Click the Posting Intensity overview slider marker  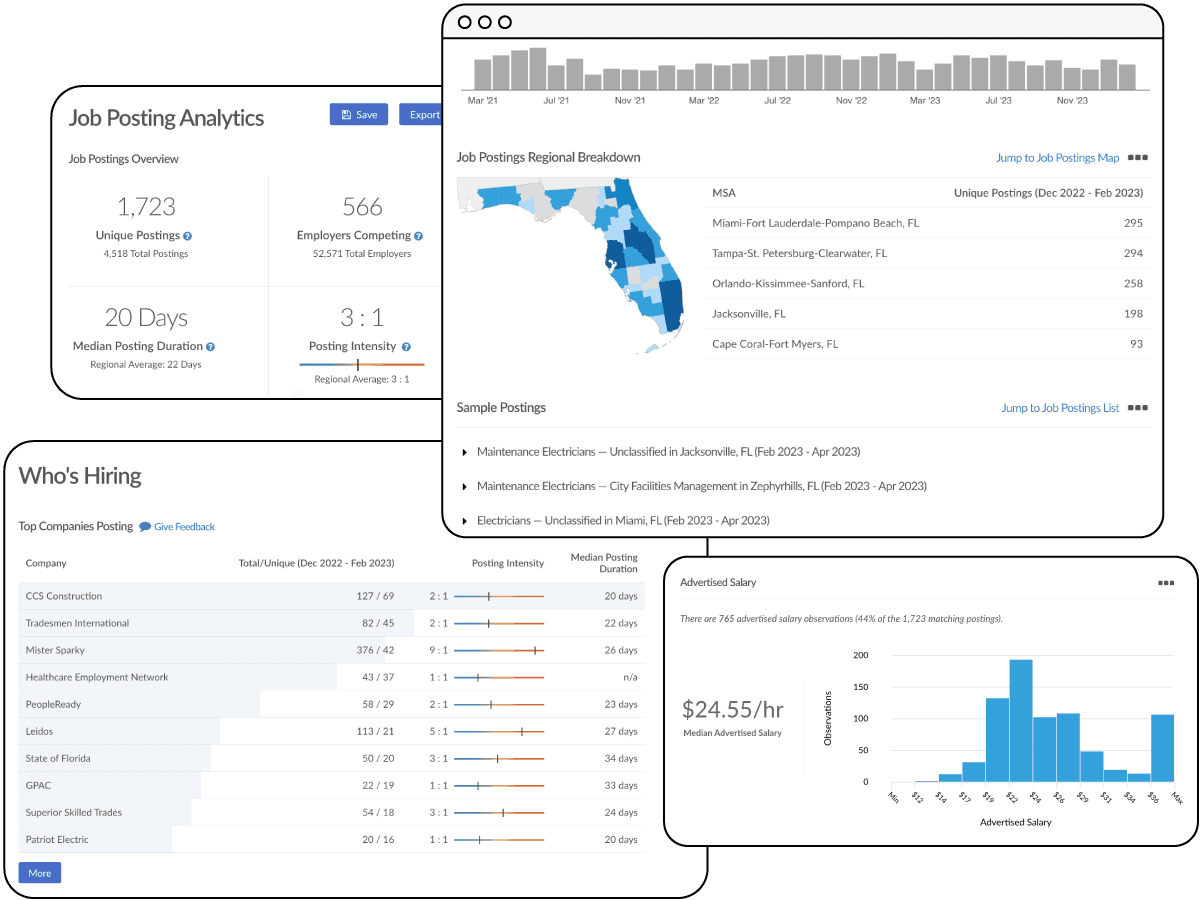358,365
